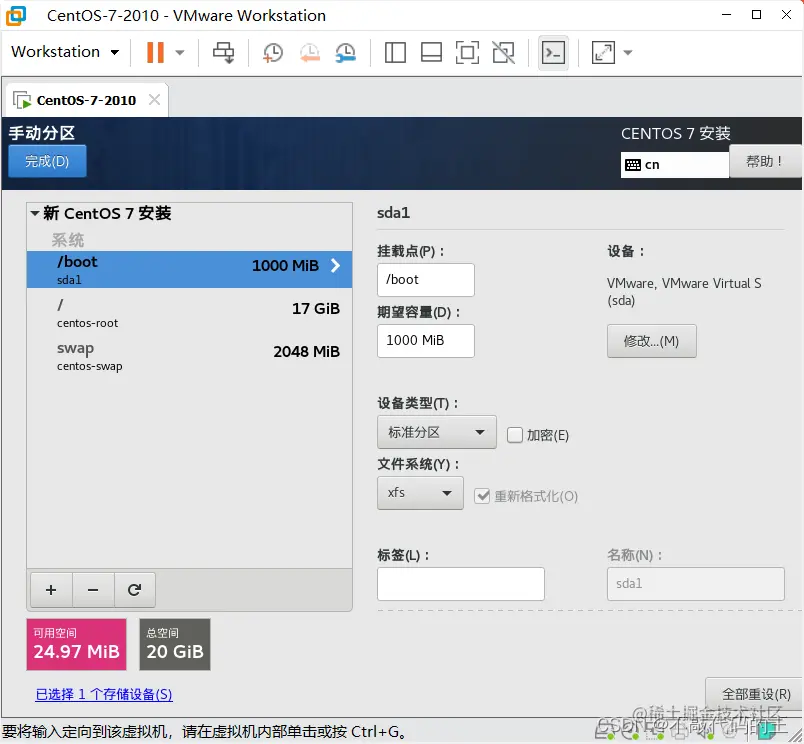Open the snapshot manager wrench-clock icon

pos(346,52)
